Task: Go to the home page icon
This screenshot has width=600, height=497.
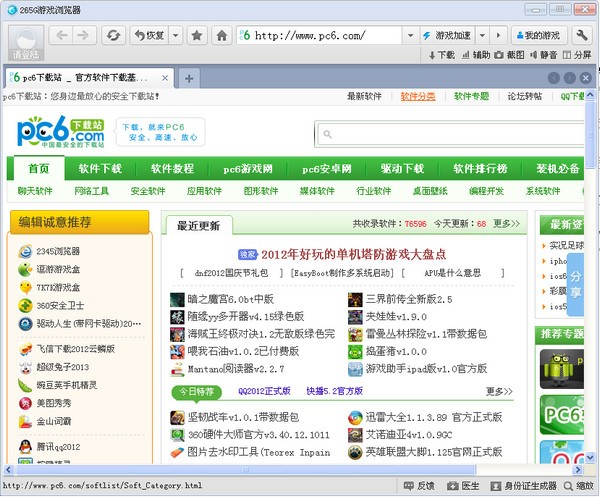Action: click(222, 36)
